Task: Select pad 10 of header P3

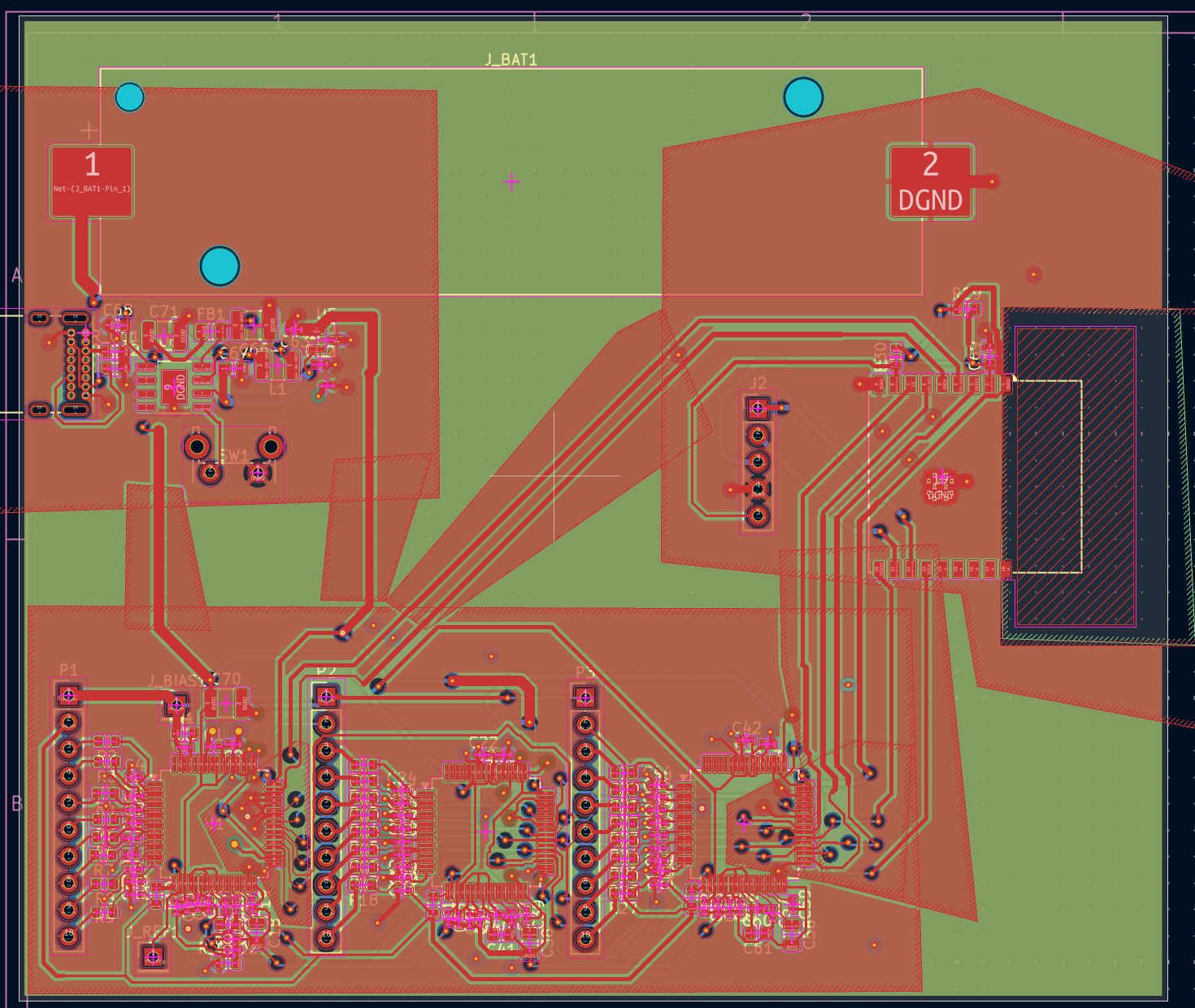Action: point(584,938)
